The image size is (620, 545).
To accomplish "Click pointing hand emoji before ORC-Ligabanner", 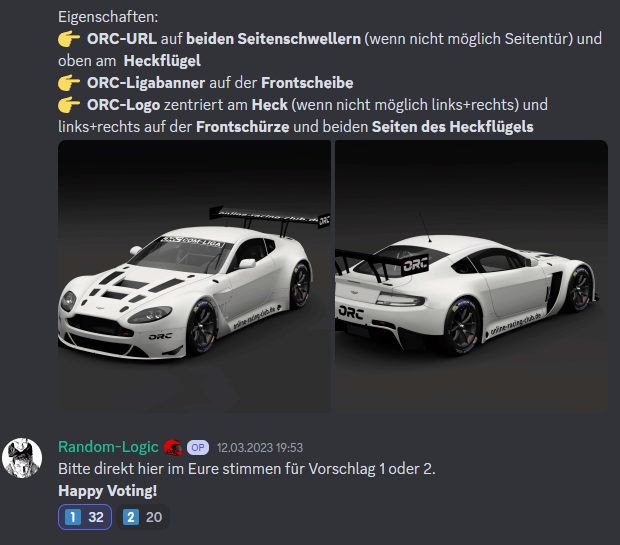I will (69, 83).
